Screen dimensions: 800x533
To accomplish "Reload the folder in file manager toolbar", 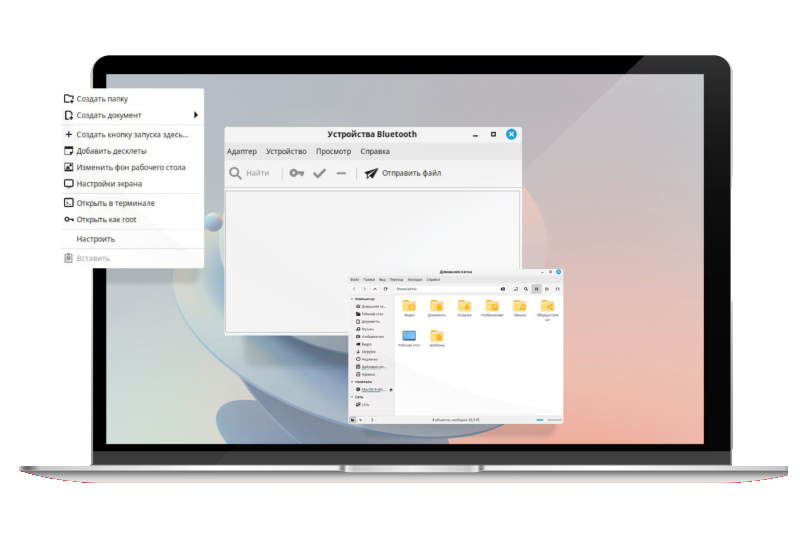I will pyautogui.click(x=386, y=289).
